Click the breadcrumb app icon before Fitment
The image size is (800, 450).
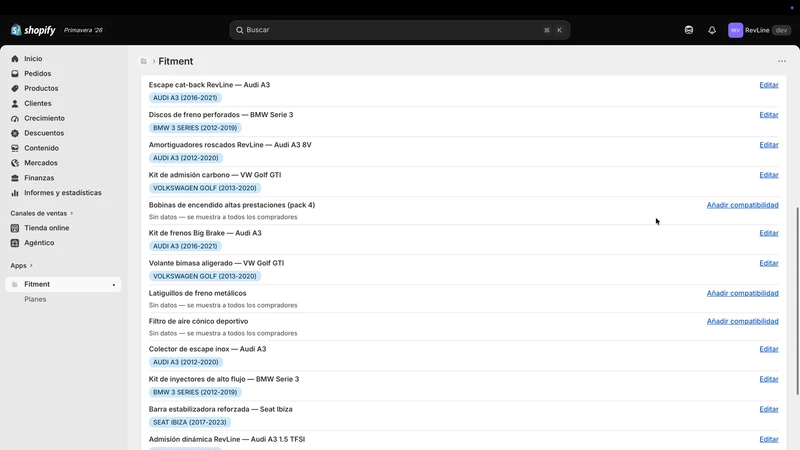[144, 61]
